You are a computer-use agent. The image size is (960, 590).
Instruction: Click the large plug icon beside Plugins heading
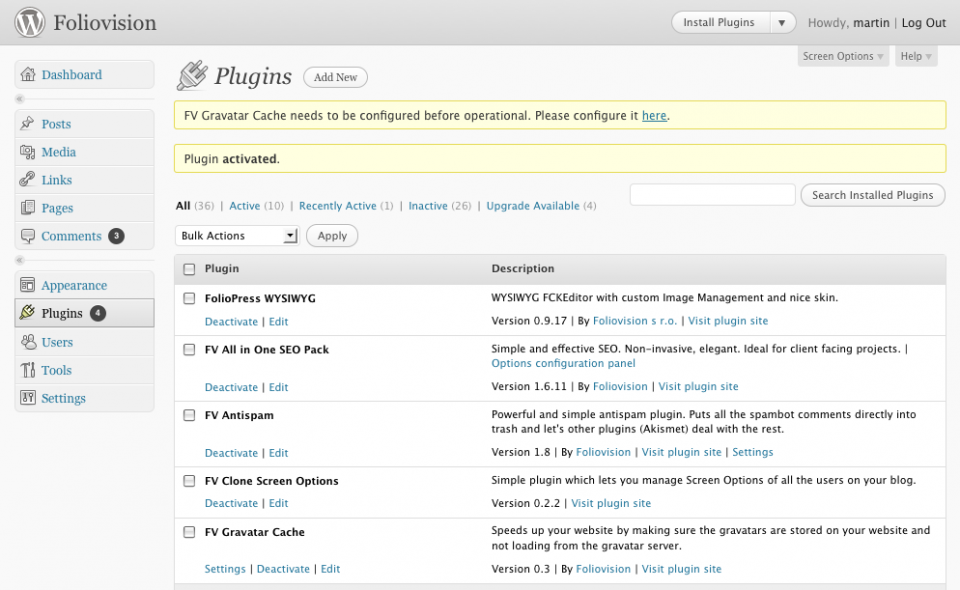192,75
